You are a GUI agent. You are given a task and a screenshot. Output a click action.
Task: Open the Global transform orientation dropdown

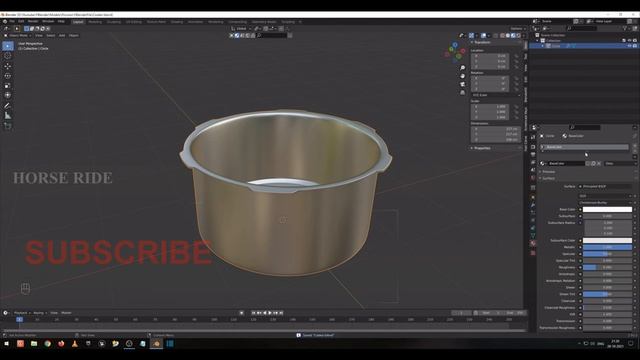click(241, 29)
